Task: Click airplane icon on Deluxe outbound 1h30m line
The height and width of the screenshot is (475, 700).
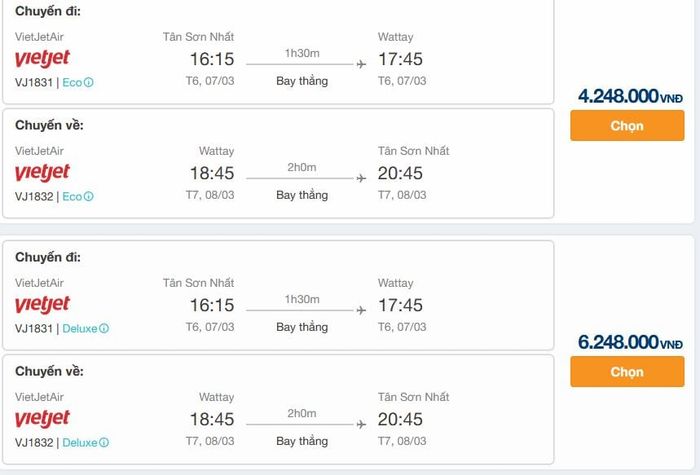Action: click(361, 311)
